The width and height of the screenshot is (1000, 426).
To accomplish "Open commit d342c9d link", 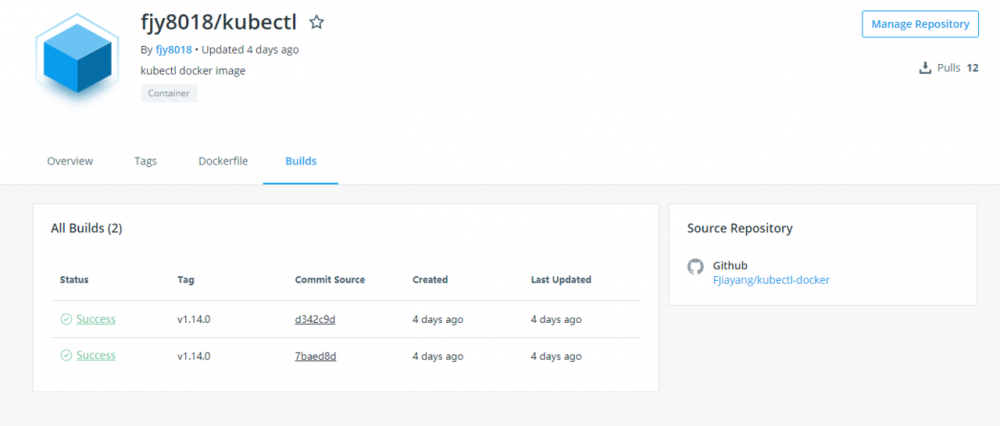I will coord(315,320).
